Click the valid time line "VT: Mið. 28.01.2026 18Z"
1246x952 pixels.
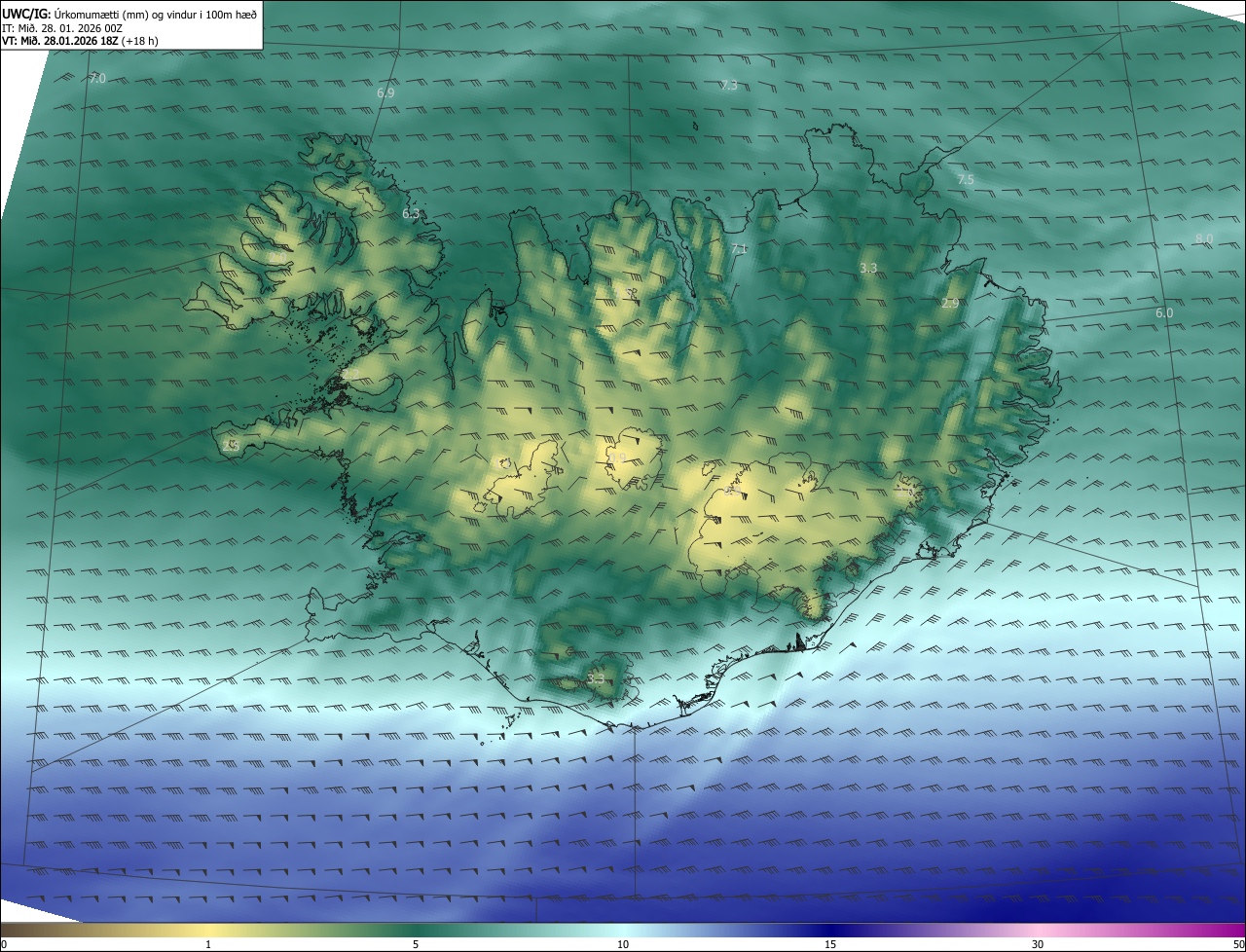tap(60, 41)
